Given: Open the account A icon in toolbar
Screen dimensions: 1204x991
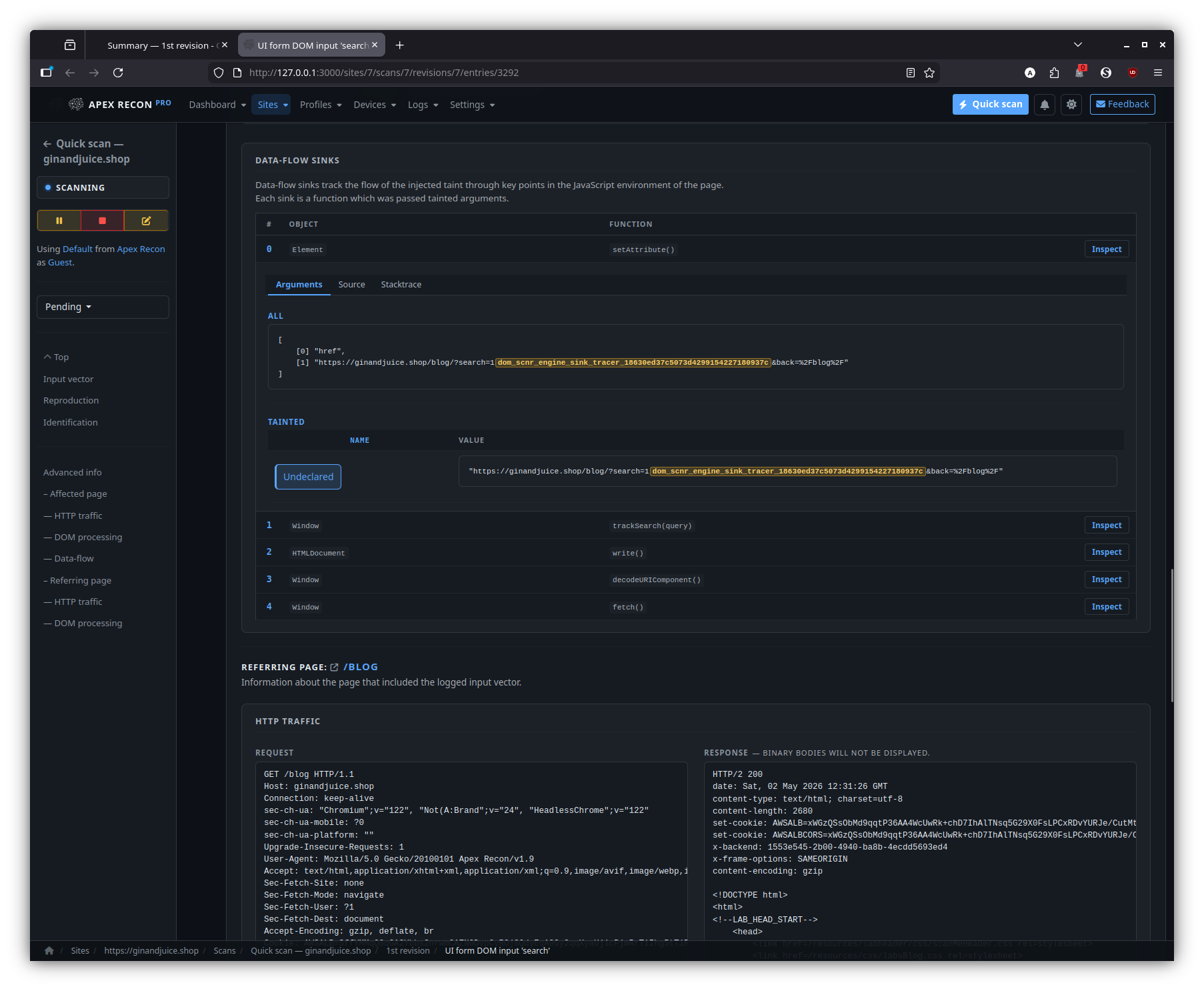Looking at the screenshot, I should (x=1030, y=73).
